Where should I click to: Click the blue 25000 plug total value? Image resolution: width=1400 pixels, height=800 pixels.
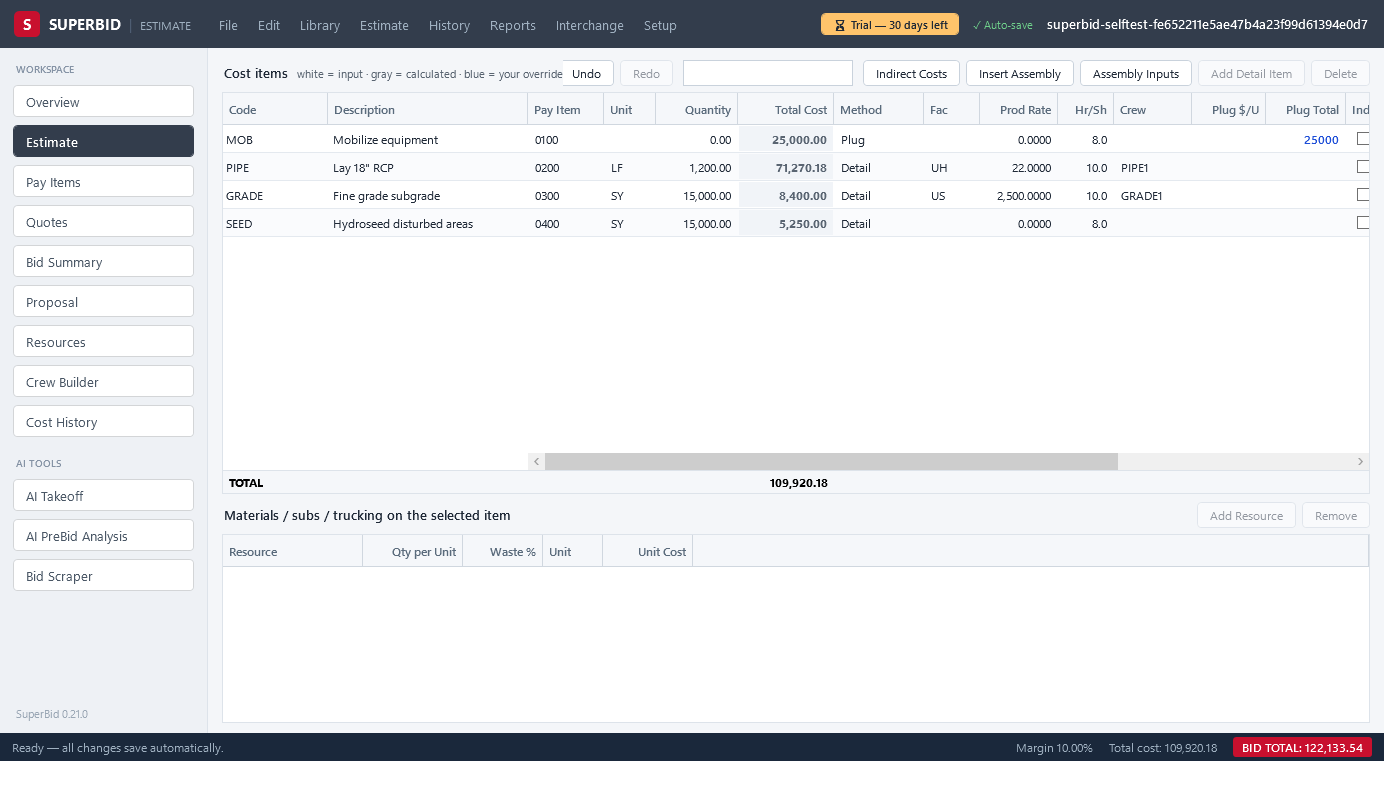(x=1321, y=140)
